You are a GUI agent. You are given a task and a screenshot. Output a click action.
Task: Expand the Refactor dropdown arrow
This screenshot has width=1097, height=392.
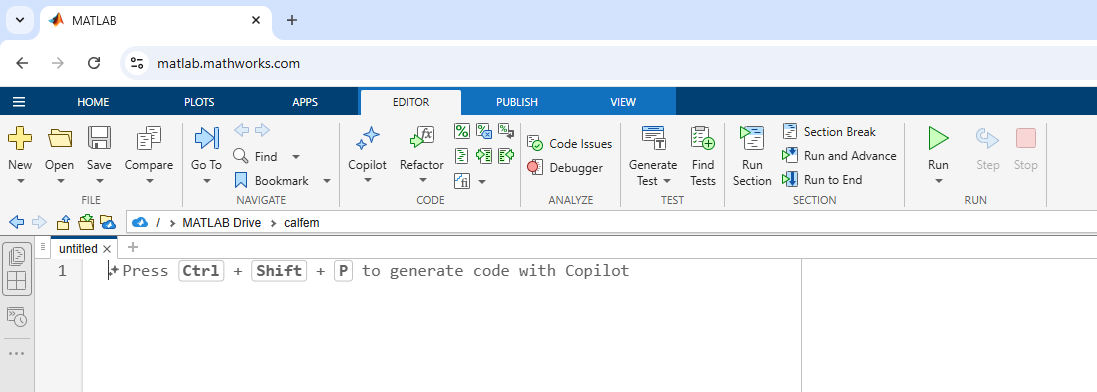(422, 181)
